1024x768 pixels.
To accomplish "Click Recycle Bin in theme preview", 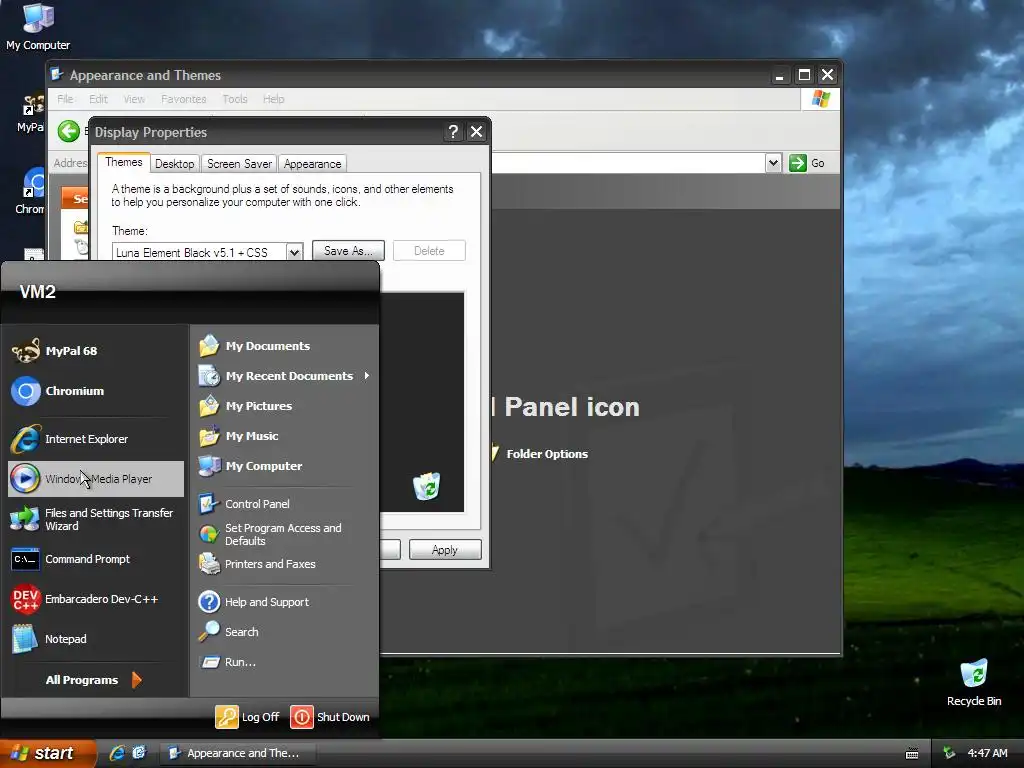I will click(x=426, y=486).
